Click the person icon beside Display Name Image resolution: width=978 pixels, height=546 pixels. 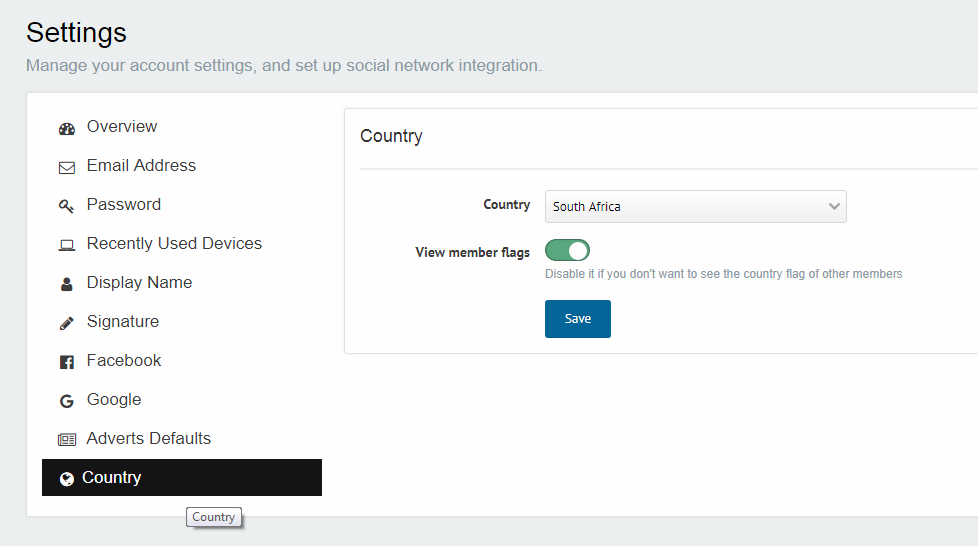click(66, 284)
